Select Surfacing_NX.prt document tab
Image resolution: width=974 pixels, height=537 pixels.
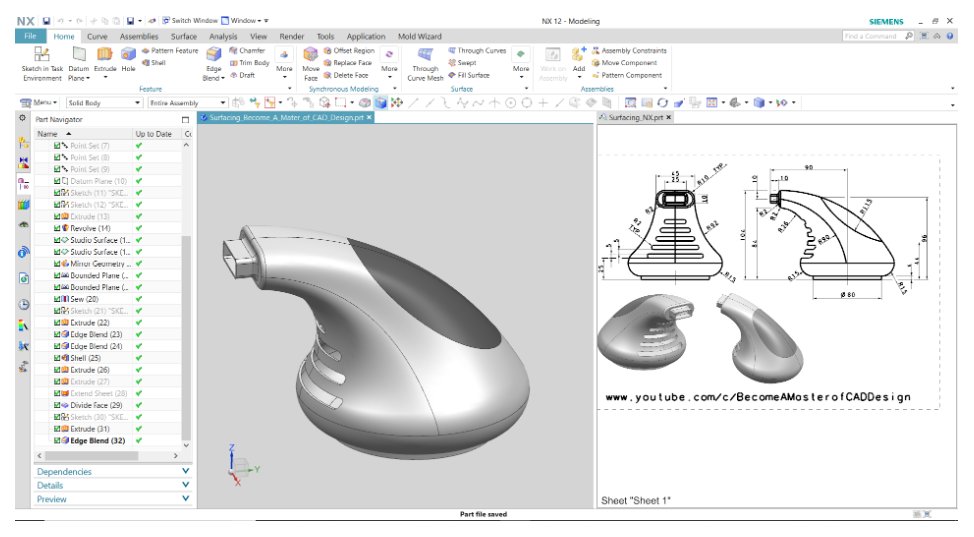click(635, 117)
